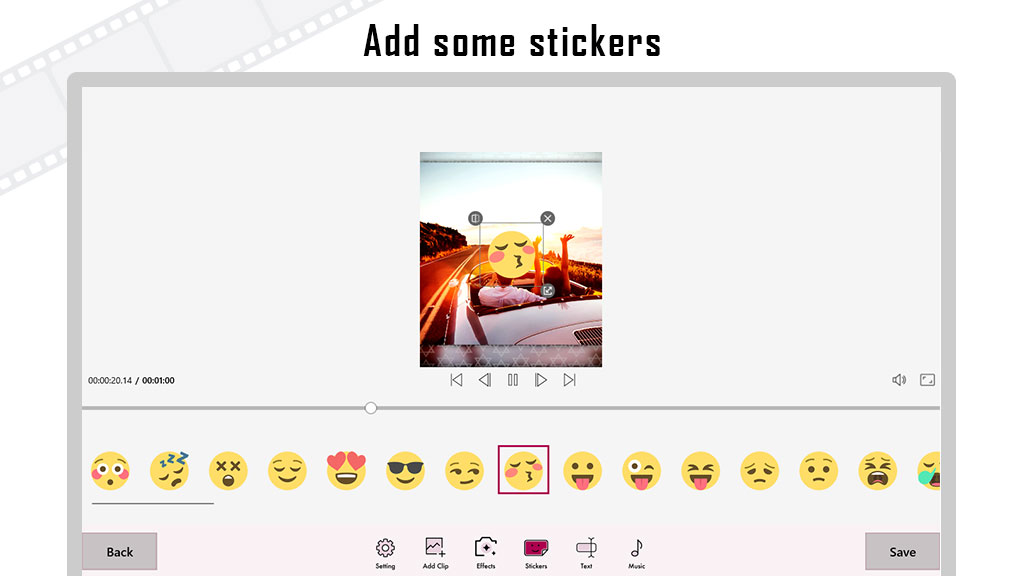Select the Stickers tool

[536, 552]
